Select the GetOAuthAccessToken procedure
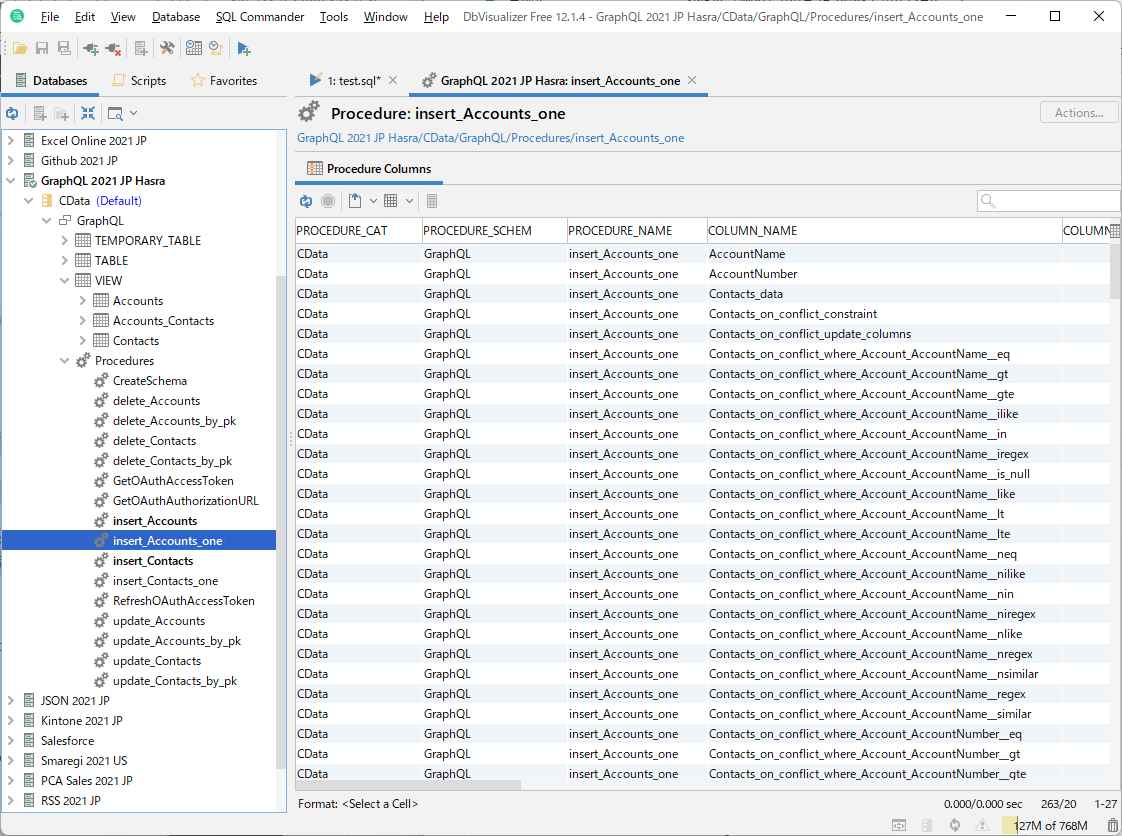 click(x=173, y=481)
